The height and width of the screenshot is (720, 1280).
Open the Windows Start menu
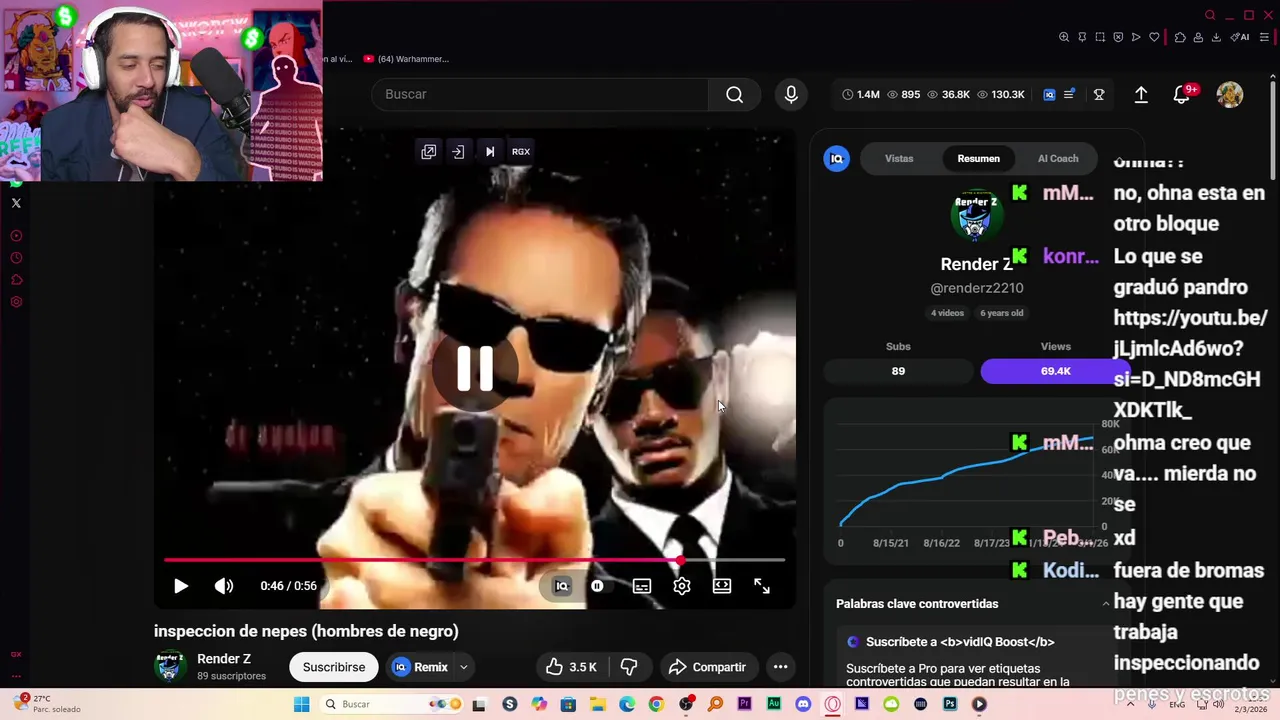(301, 704)
